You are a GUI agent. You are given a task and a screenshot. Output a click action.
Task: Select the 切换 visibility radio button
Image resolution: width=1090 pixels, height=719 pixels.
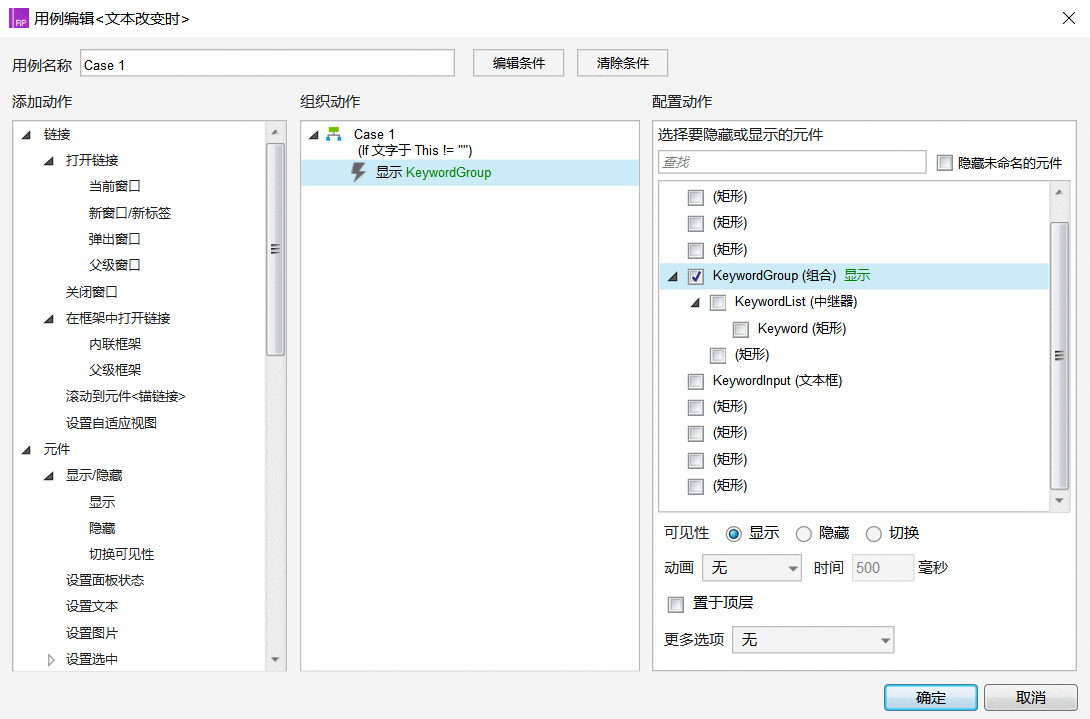tap(874, 533)
